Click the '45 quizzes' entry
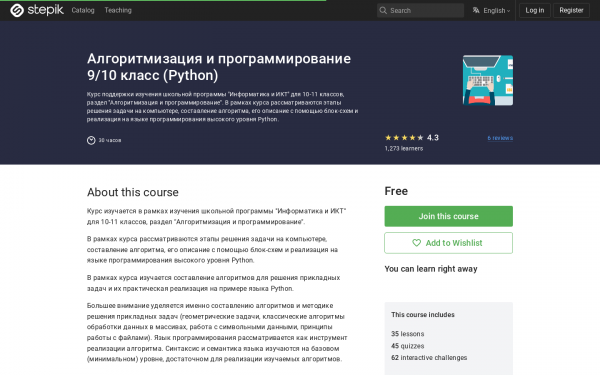This screenshot has width=600, height=375. point(408,346)
